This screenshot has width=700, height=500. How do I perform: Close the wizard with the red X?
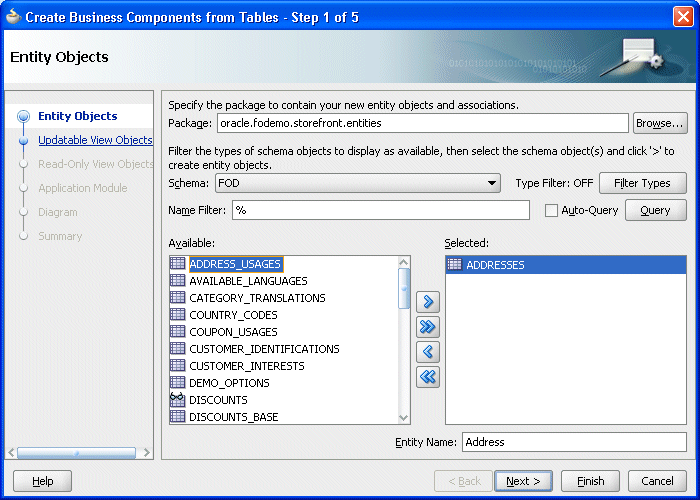[x=683, y=17]
